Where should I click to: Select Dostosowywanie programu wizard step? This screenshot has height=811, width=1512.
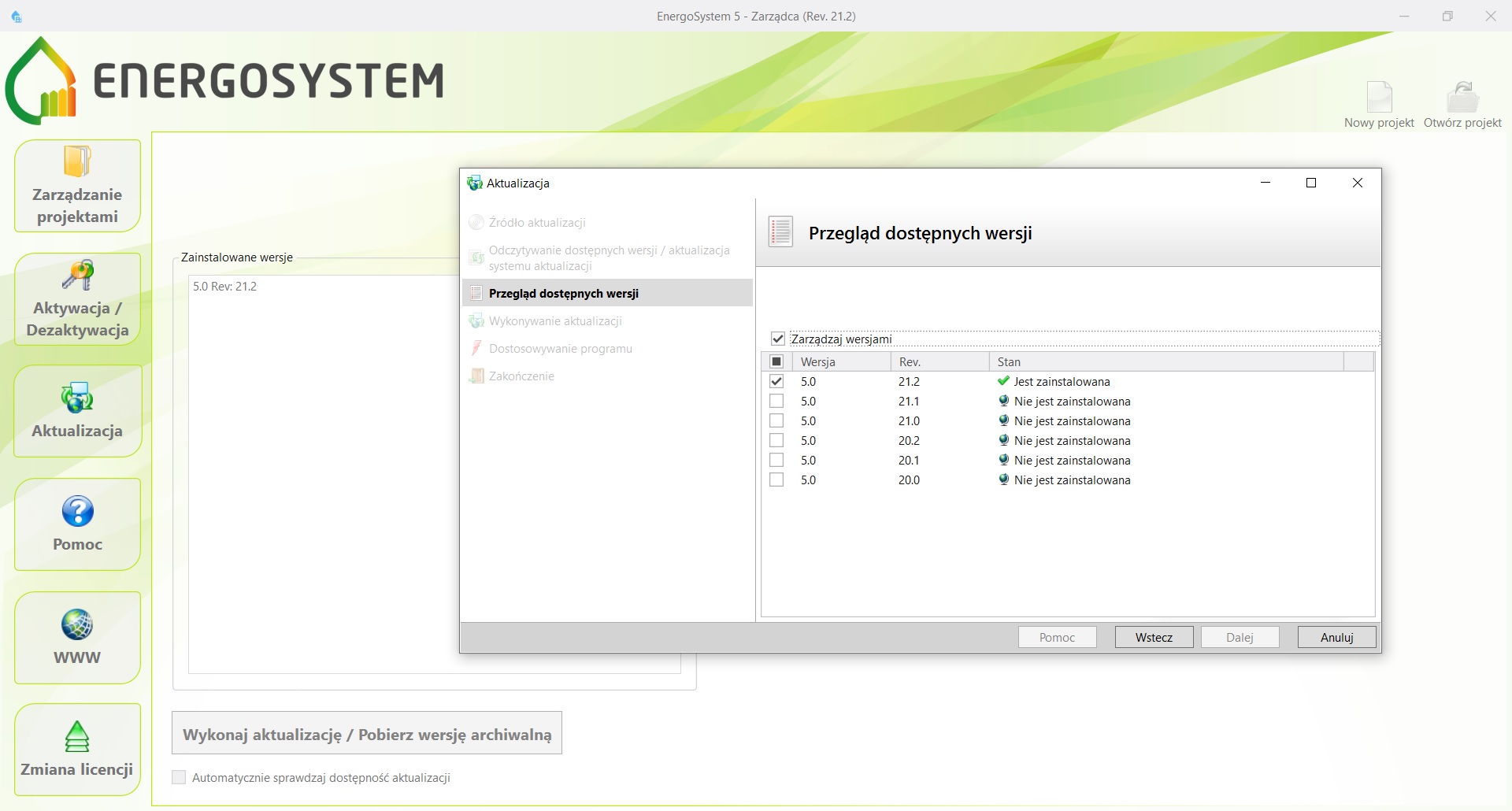[607, 349]
